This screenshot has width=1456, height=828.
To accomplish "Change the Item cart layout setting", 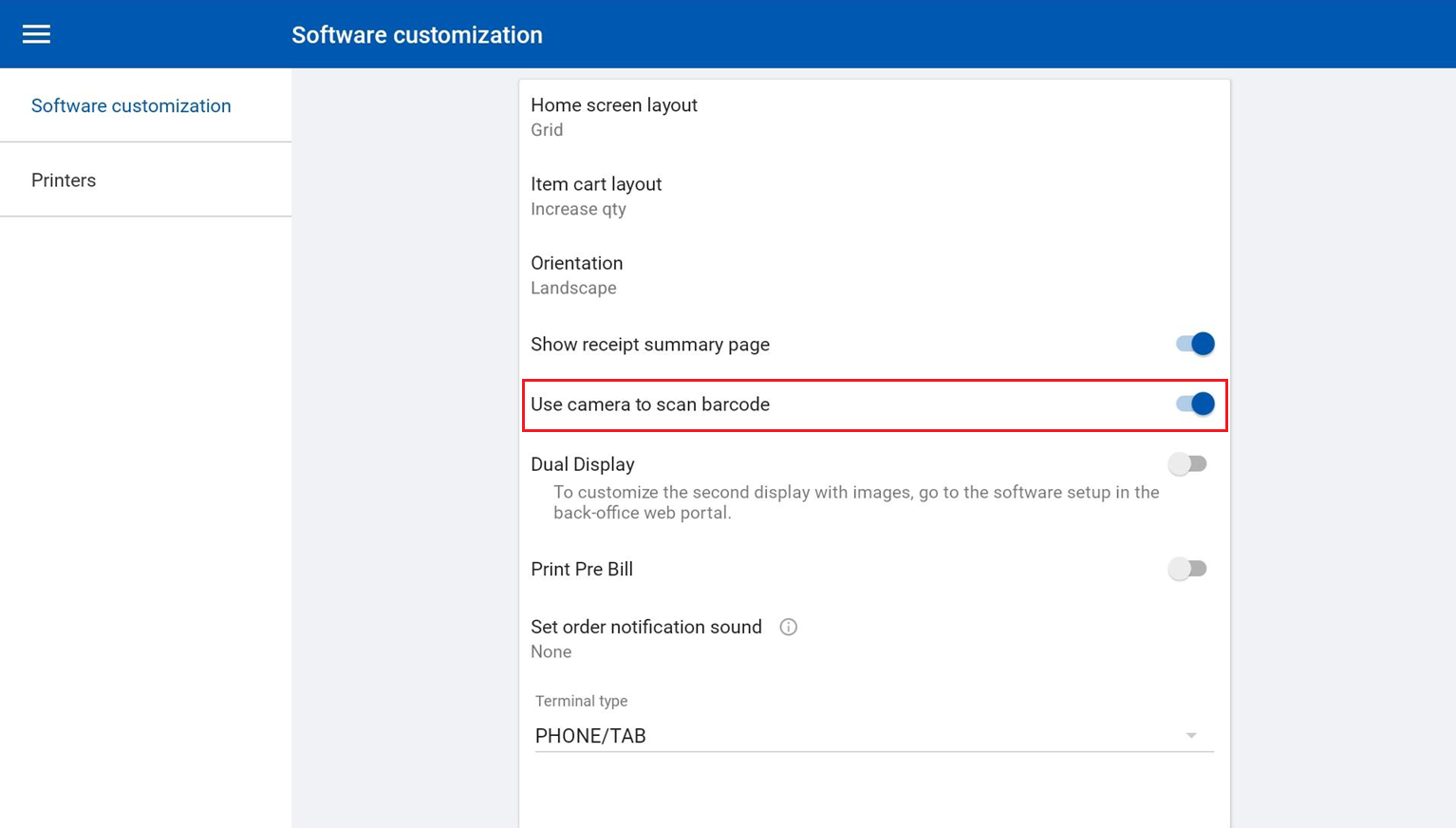I will (x=596, y=184).
